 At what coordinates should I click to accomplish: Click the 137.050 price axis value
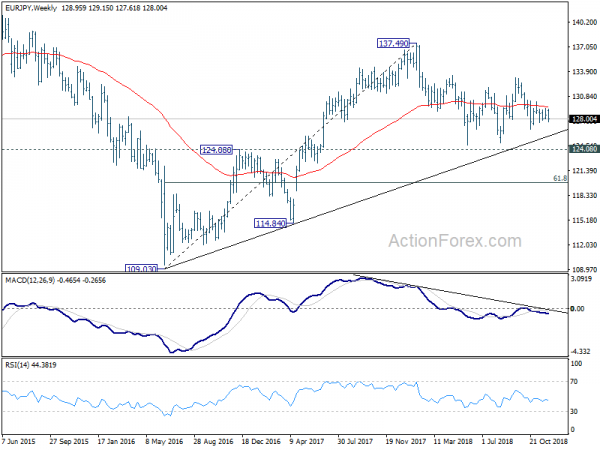[584, 47]
